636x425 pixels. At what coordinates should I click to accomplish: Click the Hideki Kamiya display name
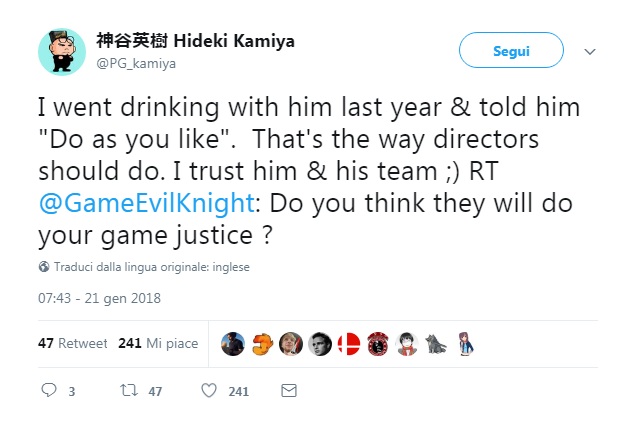coord(195,42)
